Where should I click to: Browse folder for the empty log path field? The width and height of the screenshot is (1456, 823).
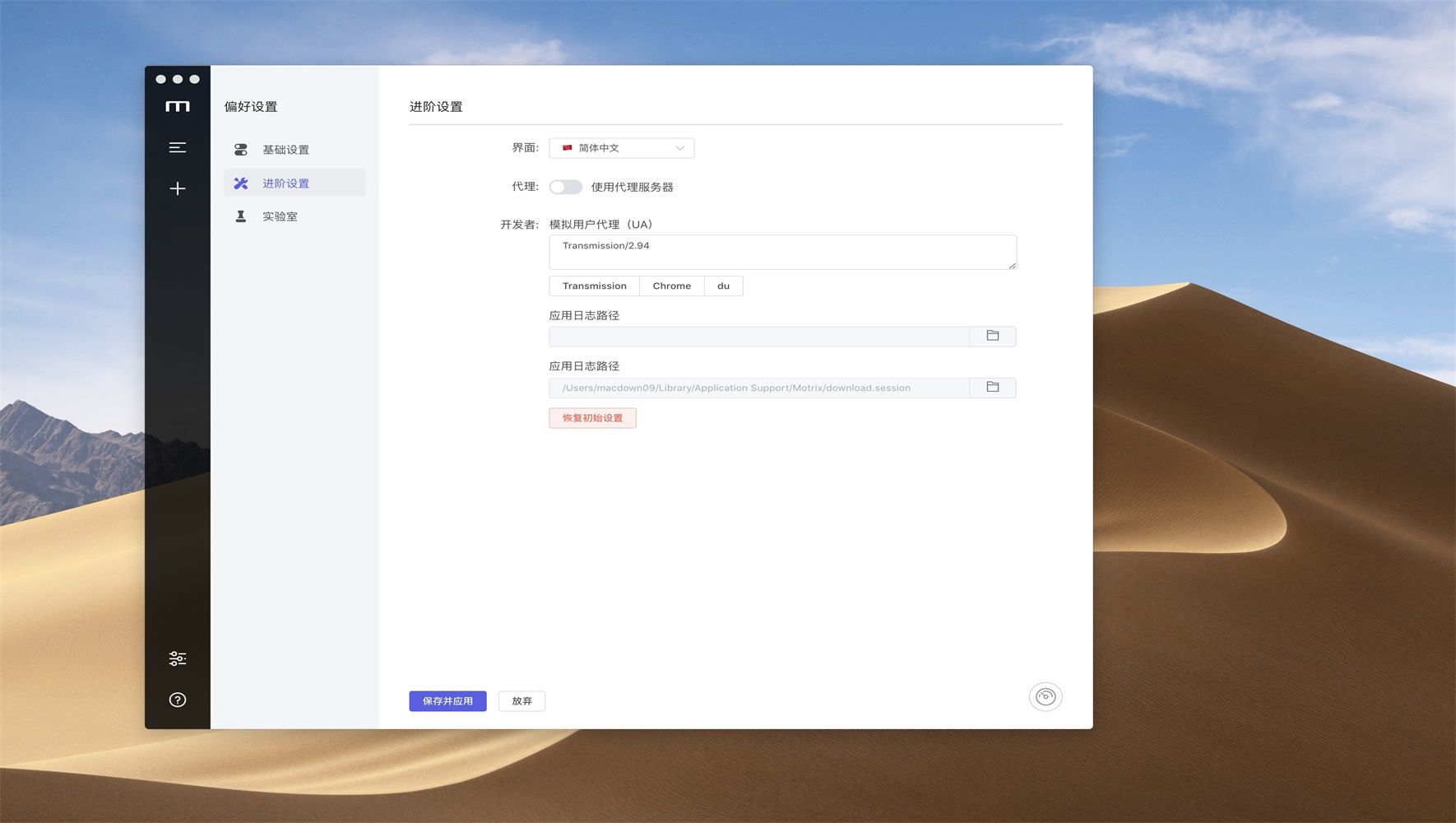(993, 336)
